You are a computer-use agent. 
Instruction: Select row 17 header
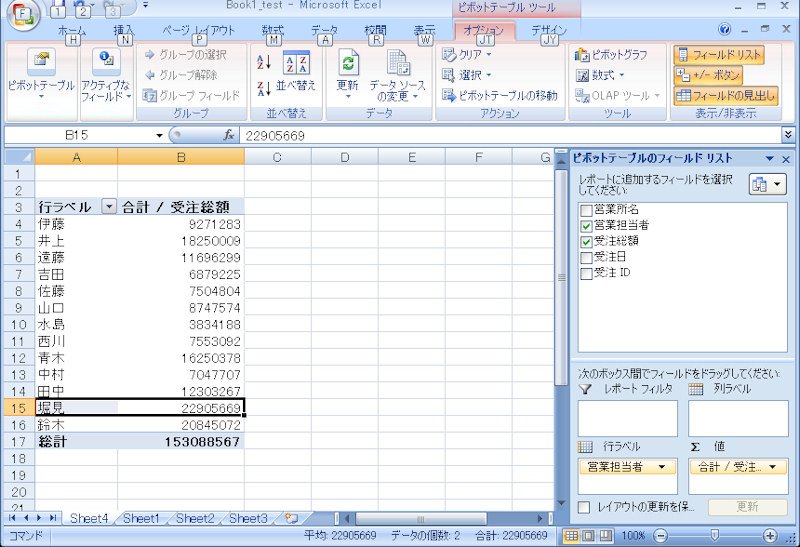[x=19, y=441]
